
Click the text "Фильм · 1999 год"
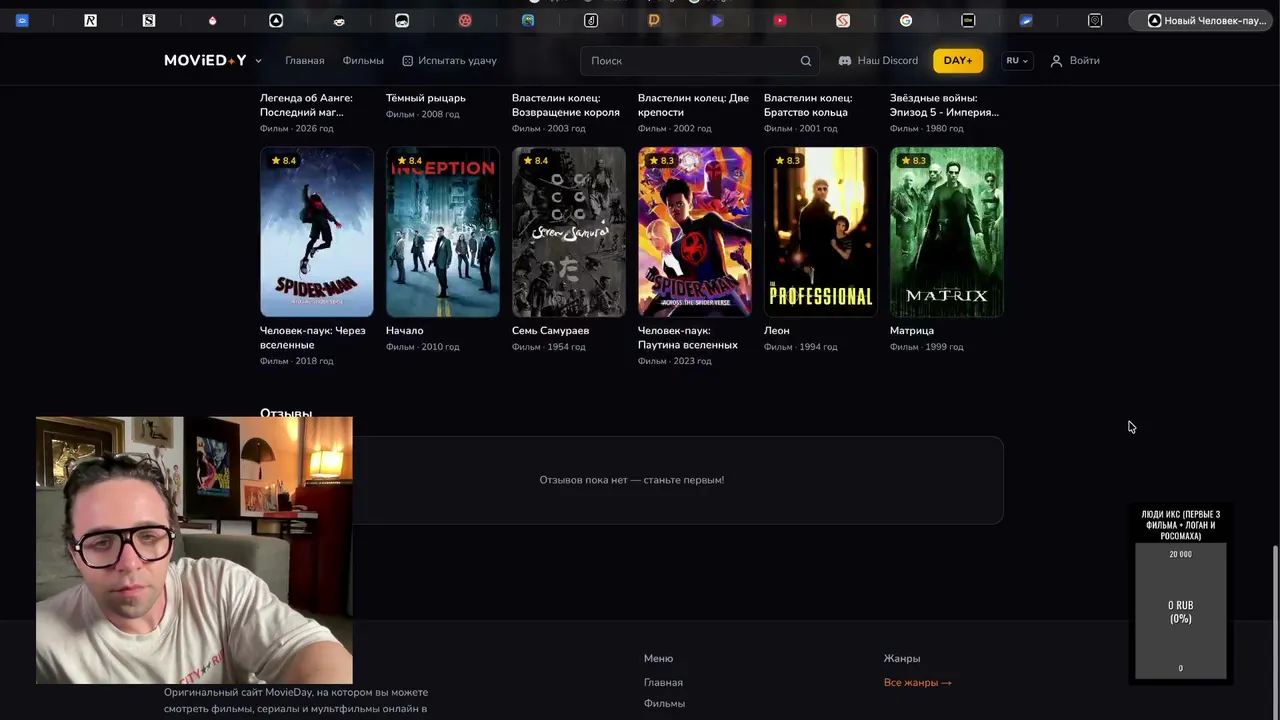[x=927, y=347]
